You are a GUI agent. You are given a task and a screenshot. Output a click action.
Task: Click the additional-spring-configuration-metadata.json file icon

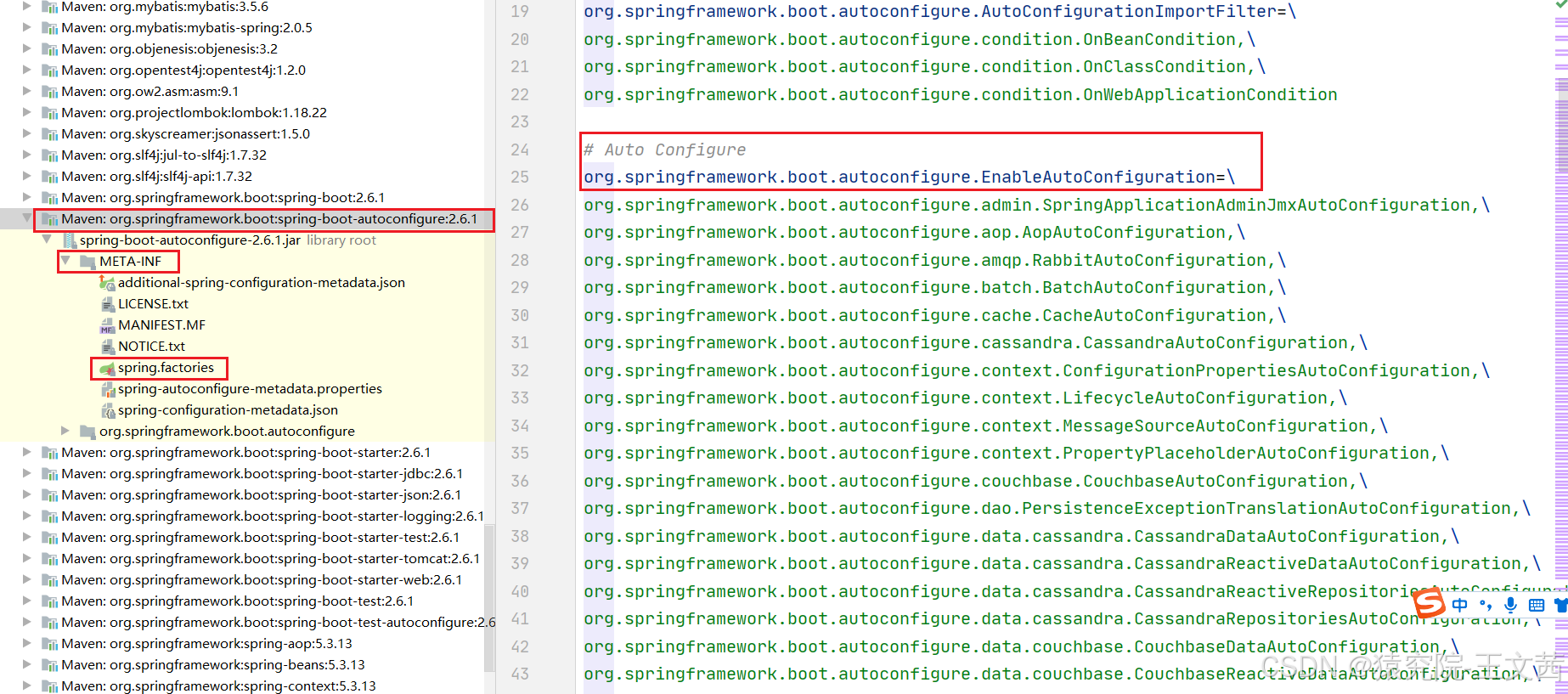coord(107,283)
